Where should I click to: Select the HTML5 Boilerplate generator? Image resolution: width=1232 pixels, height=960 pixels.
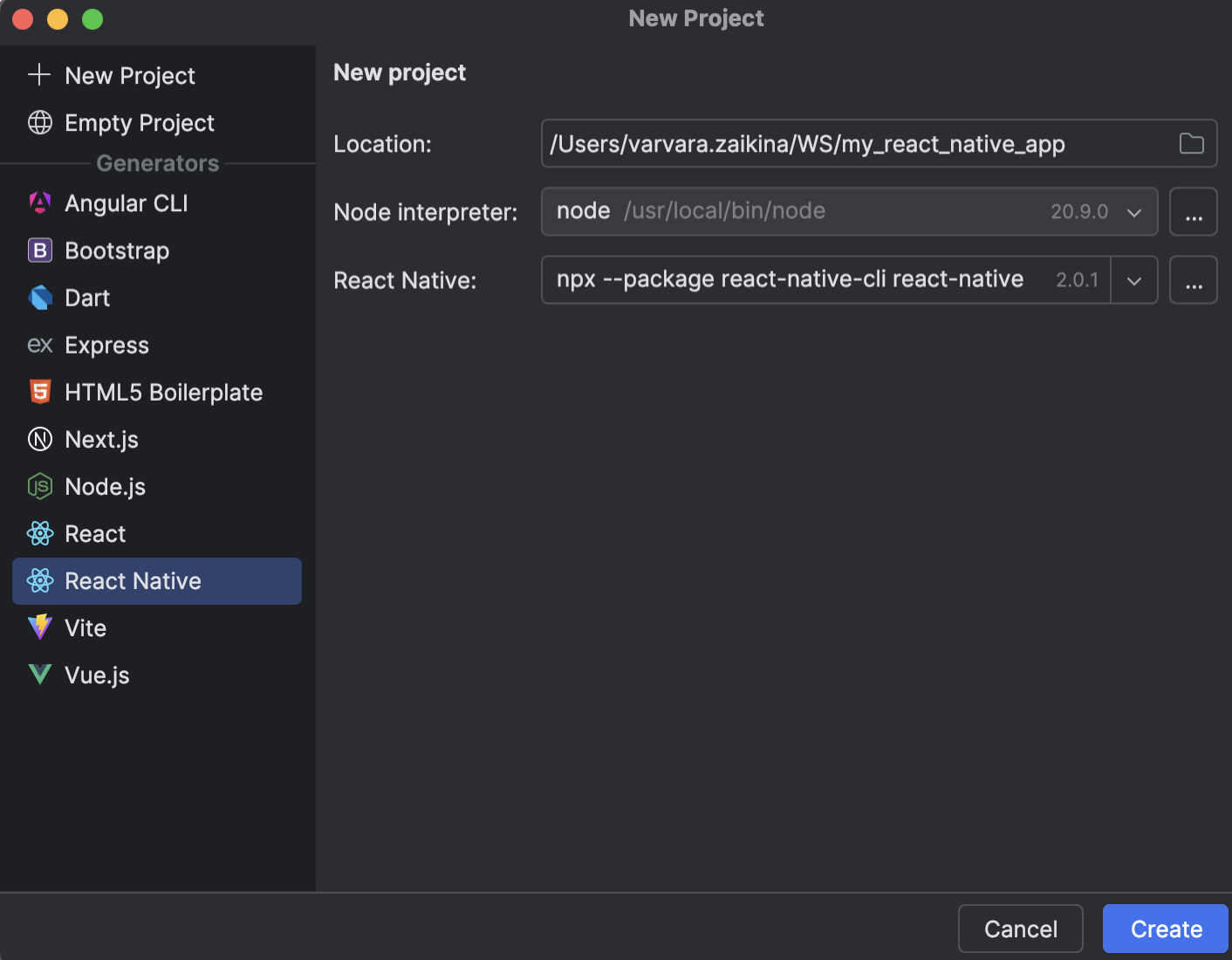[x=163, y=392]
